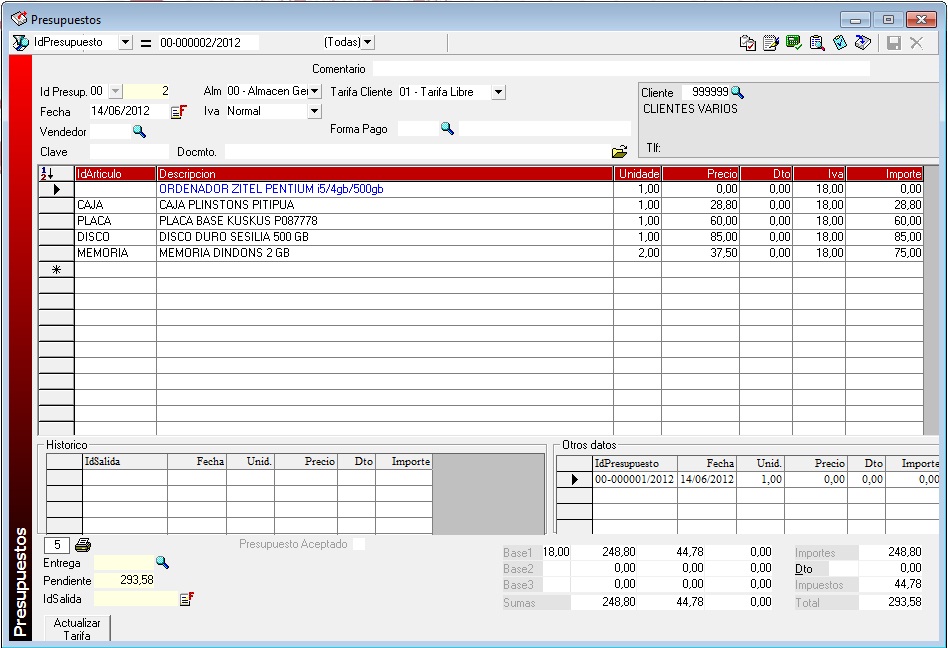
Task: Click the IdArticulo column header
Action: 115,174
